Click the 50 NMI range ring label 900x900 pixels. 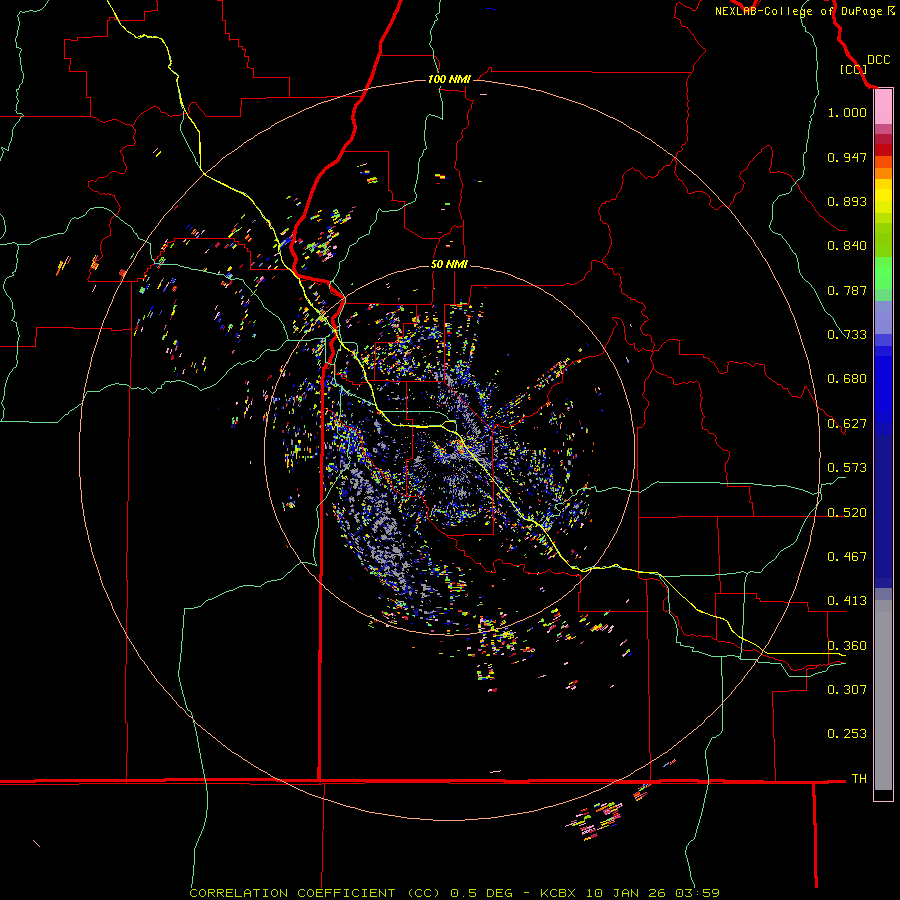(449, 264)
